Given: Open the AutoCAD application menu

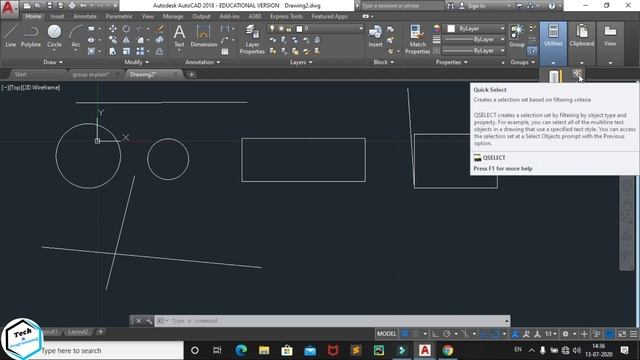Looking at the screenshot, I should (x=9, y=8).
